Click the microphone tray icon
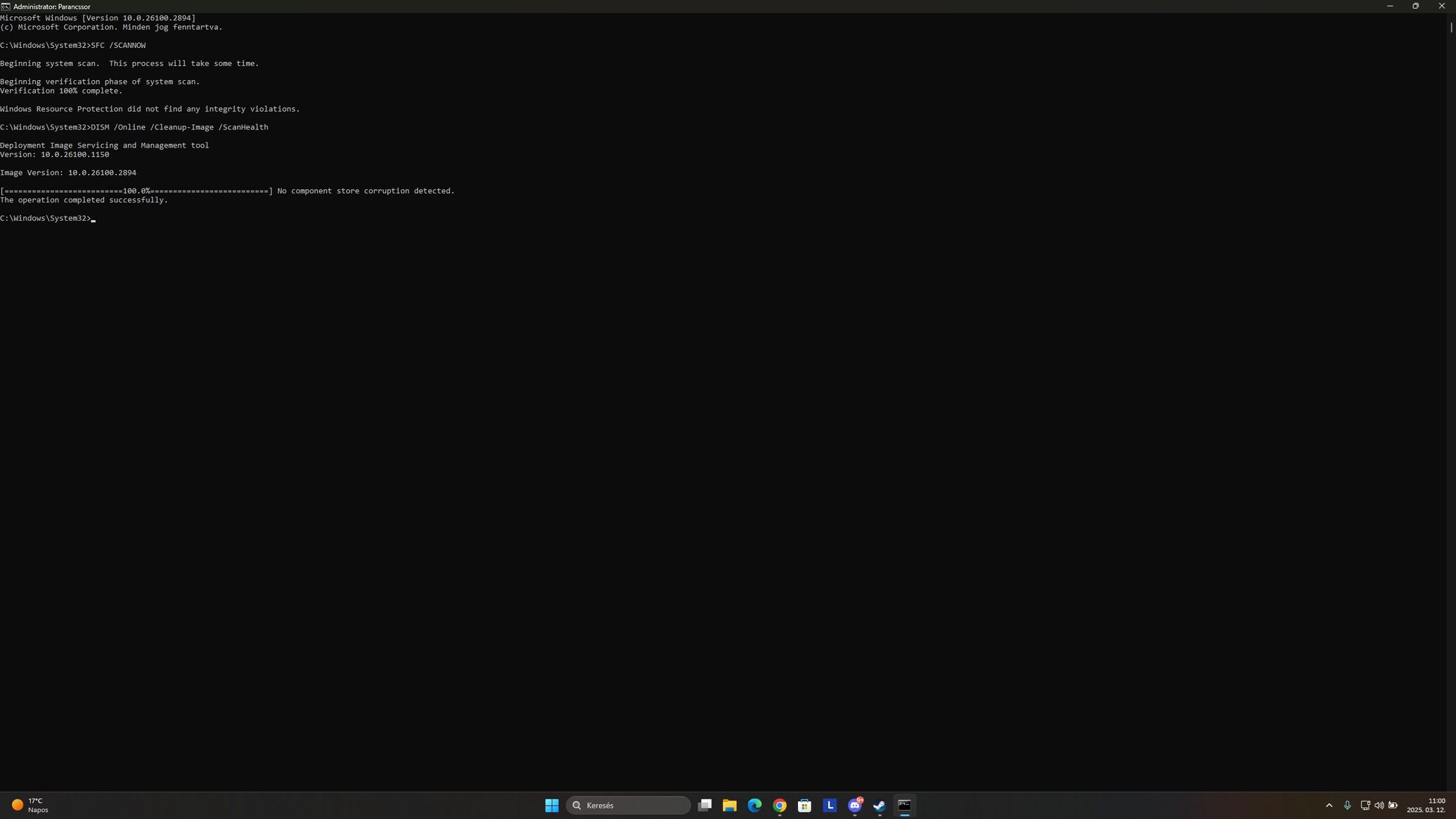 1347,805
